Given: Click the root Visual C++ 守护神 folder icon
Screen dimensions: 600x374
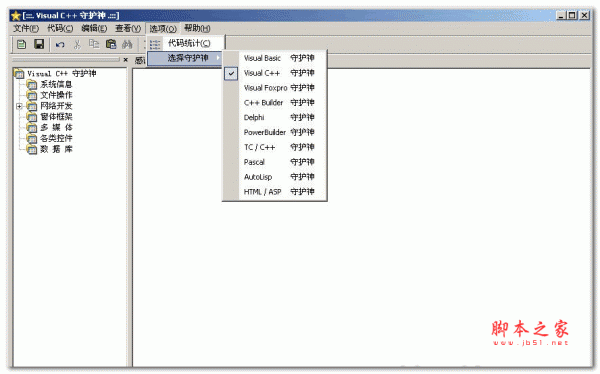Looking at the screenshot, I should 19,73.
